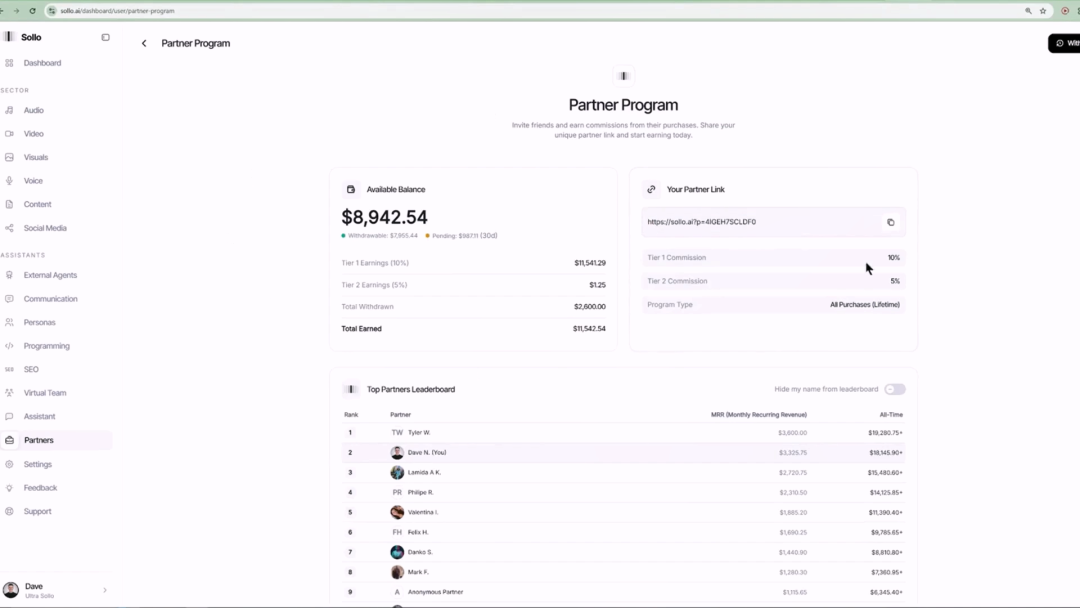Click the Settings gear icon in the sidebar

[10, 464]
